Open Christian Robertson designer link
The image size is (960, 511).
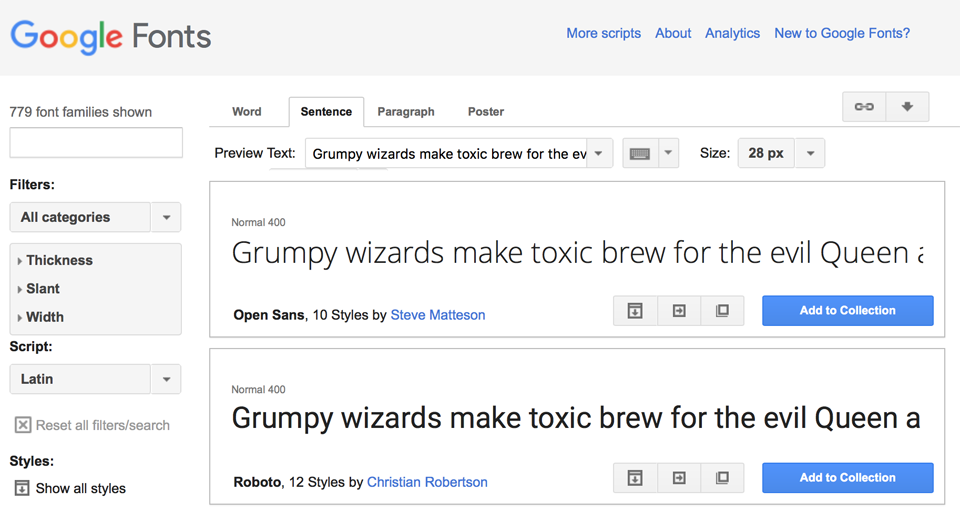click(x=427, y=482)
